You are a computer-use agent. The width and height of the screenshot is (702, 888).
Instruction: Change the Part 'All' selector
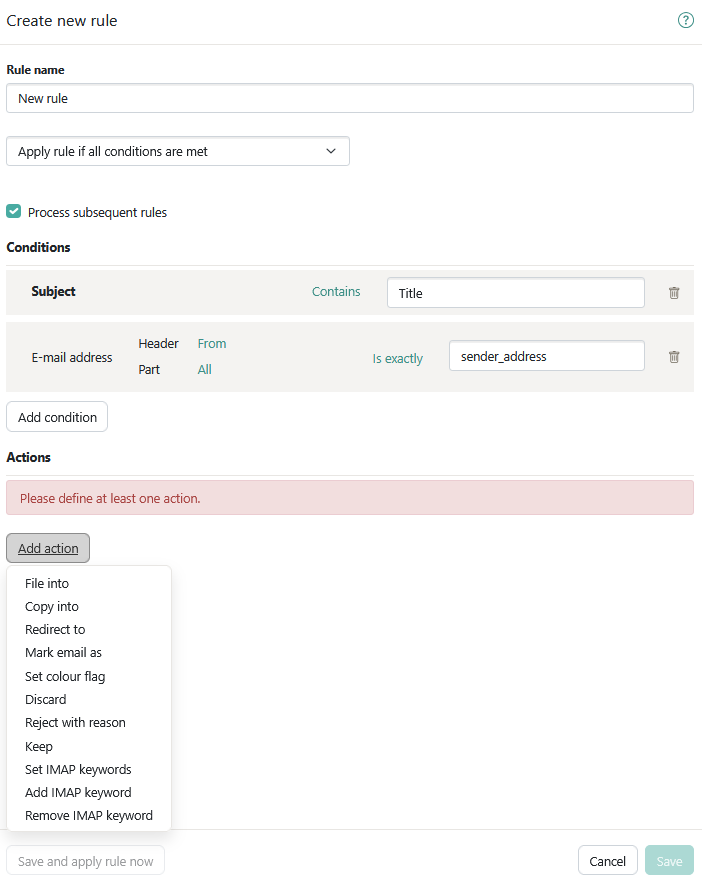coord(205,370)
